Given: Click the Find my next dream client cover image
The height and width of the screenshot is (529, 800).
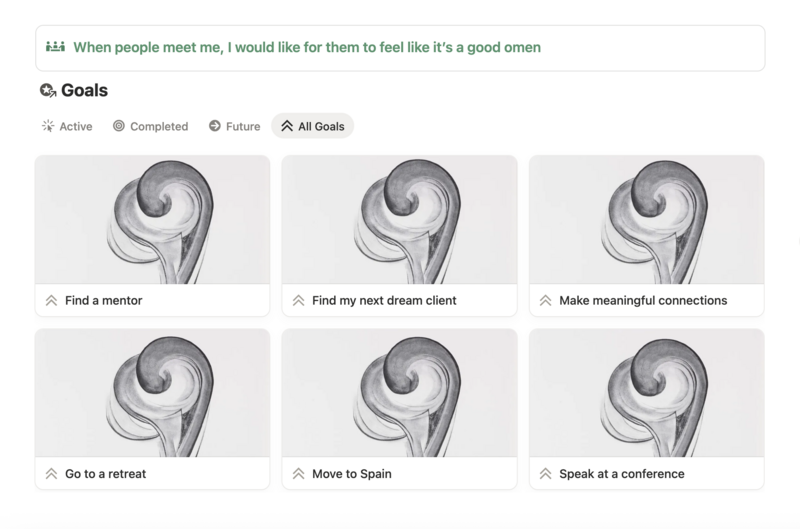Looking at the screenshot, I should pos(399,220).
